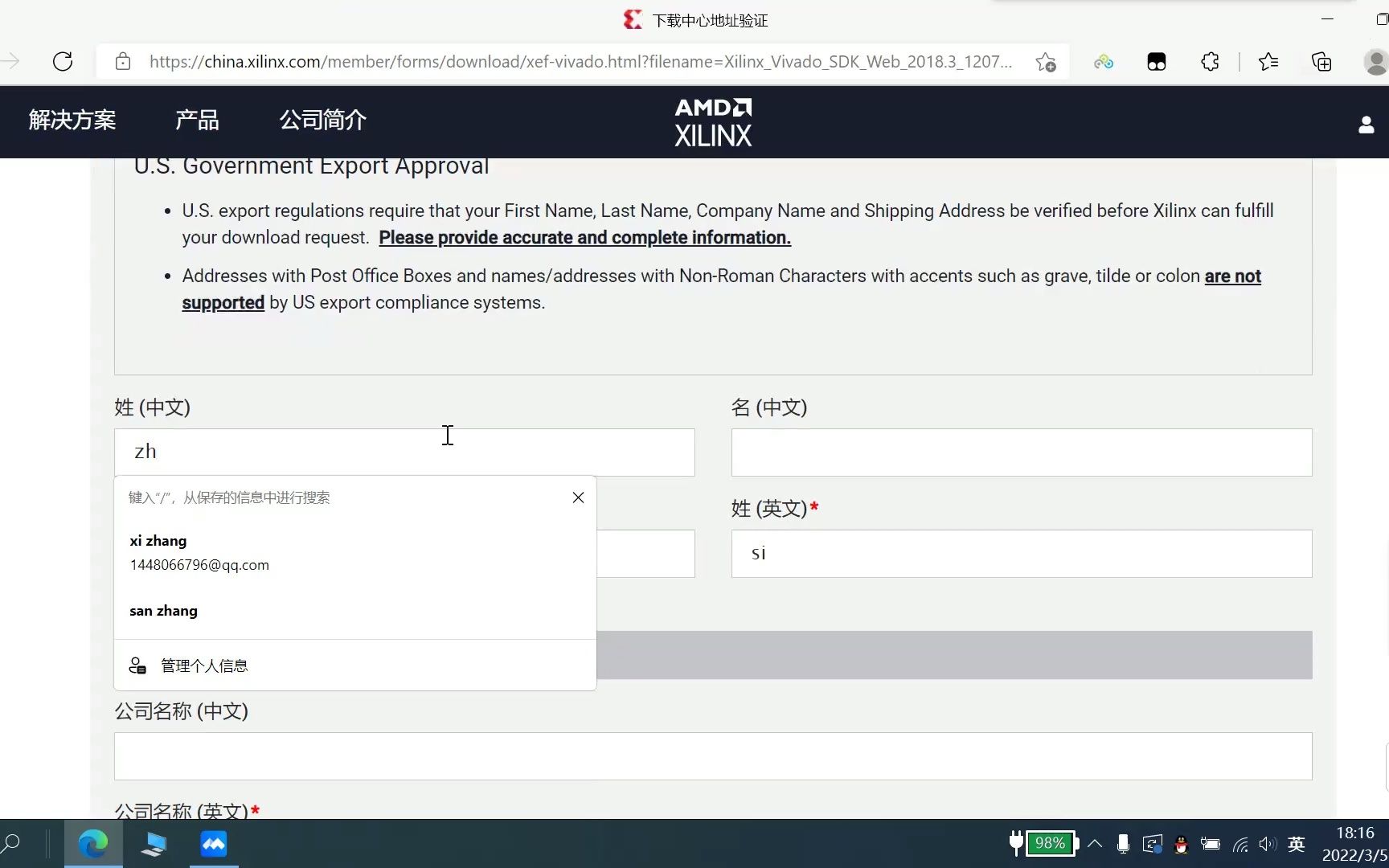The height and width of the screenshot is (868, 1389).
Task: Open the QQ penguin tray icon
Action: pyautogui.click(x=1181, y=844)
